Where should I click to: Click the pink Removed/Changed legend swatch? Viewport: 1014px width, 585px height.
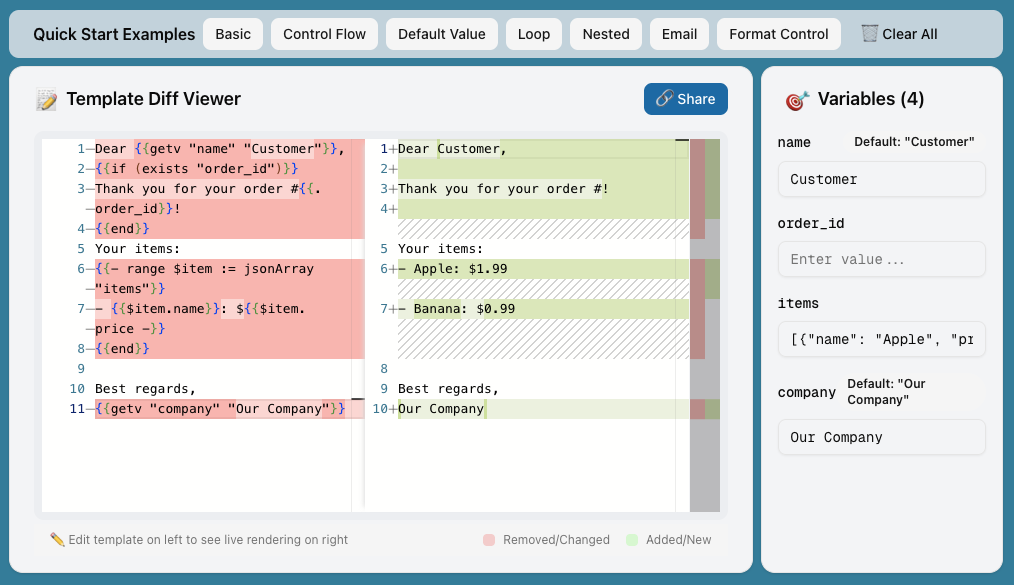pyautogui.click(x=488, y=540)
